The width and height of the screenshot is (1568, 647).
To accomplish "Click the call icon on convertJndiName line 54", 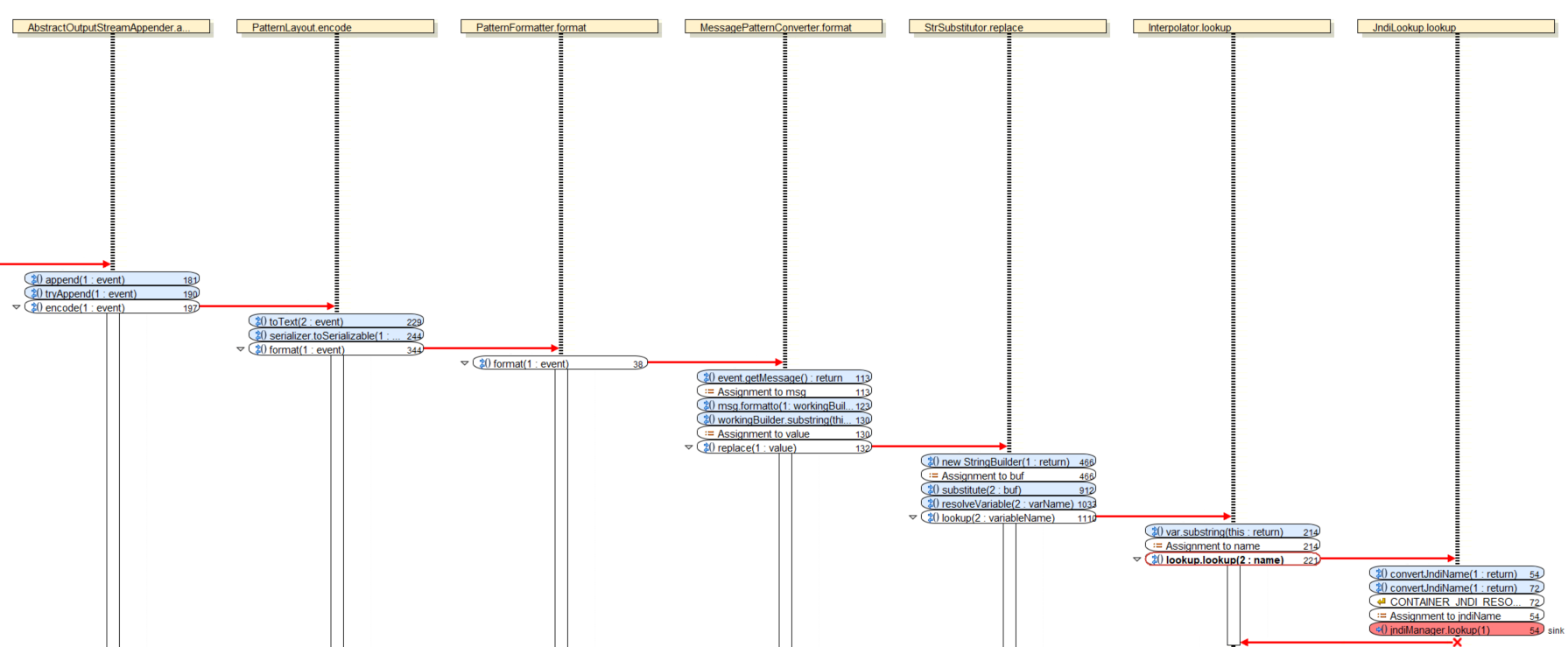I will pyautogui.click(x=1382, y=574).
